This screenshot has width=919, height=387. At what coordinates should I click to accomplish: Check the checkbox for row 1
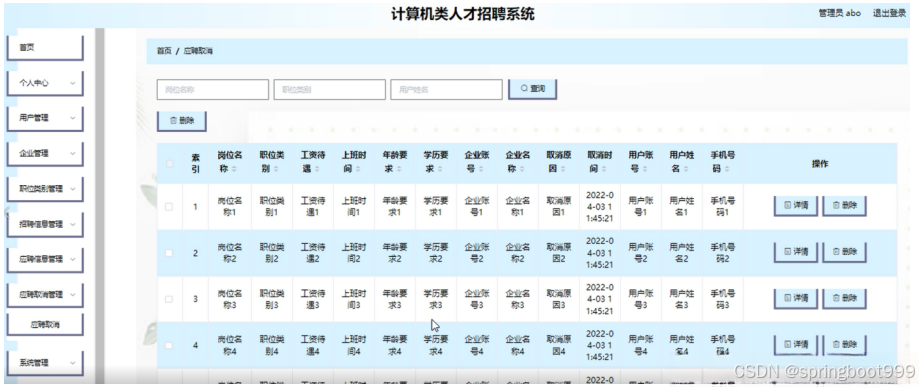tap(169, 206)
